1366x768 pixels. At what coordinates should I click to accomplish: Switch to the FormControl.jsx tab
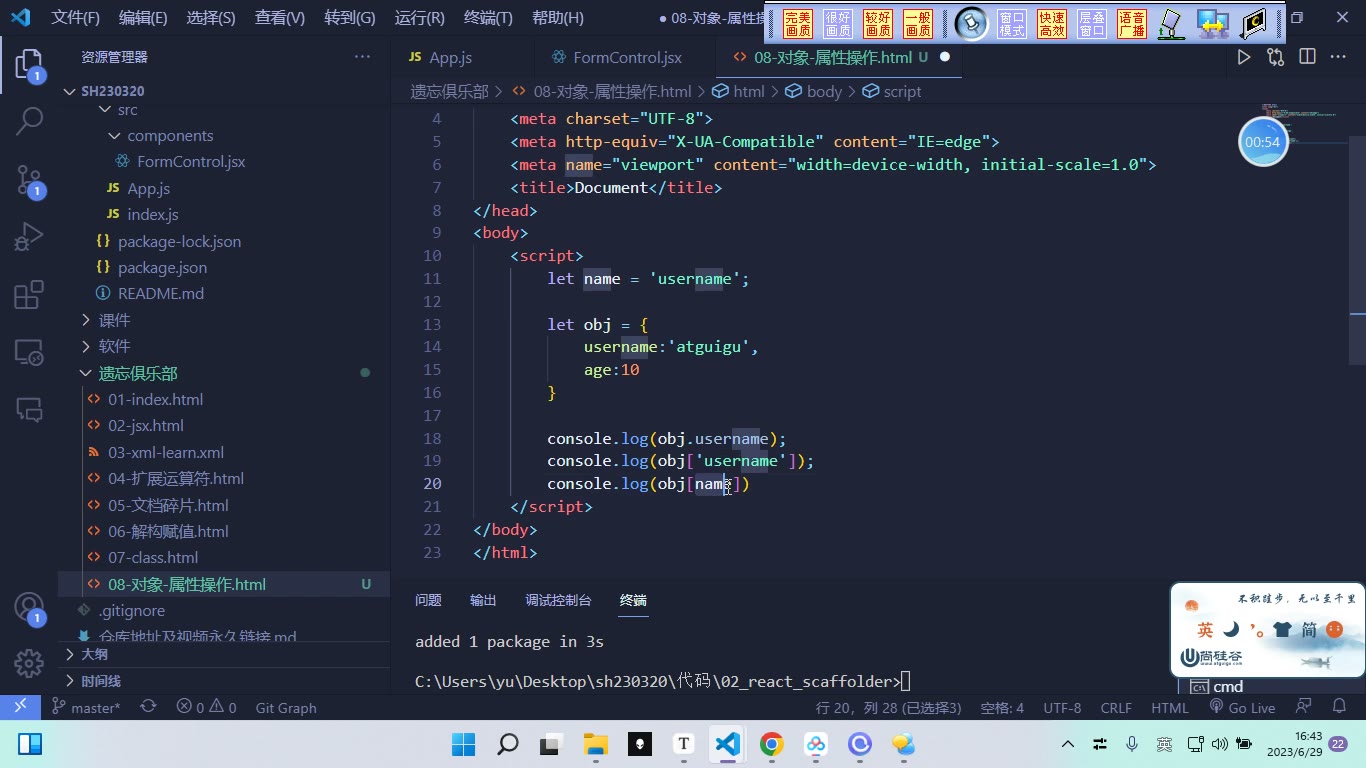(627, 58)
